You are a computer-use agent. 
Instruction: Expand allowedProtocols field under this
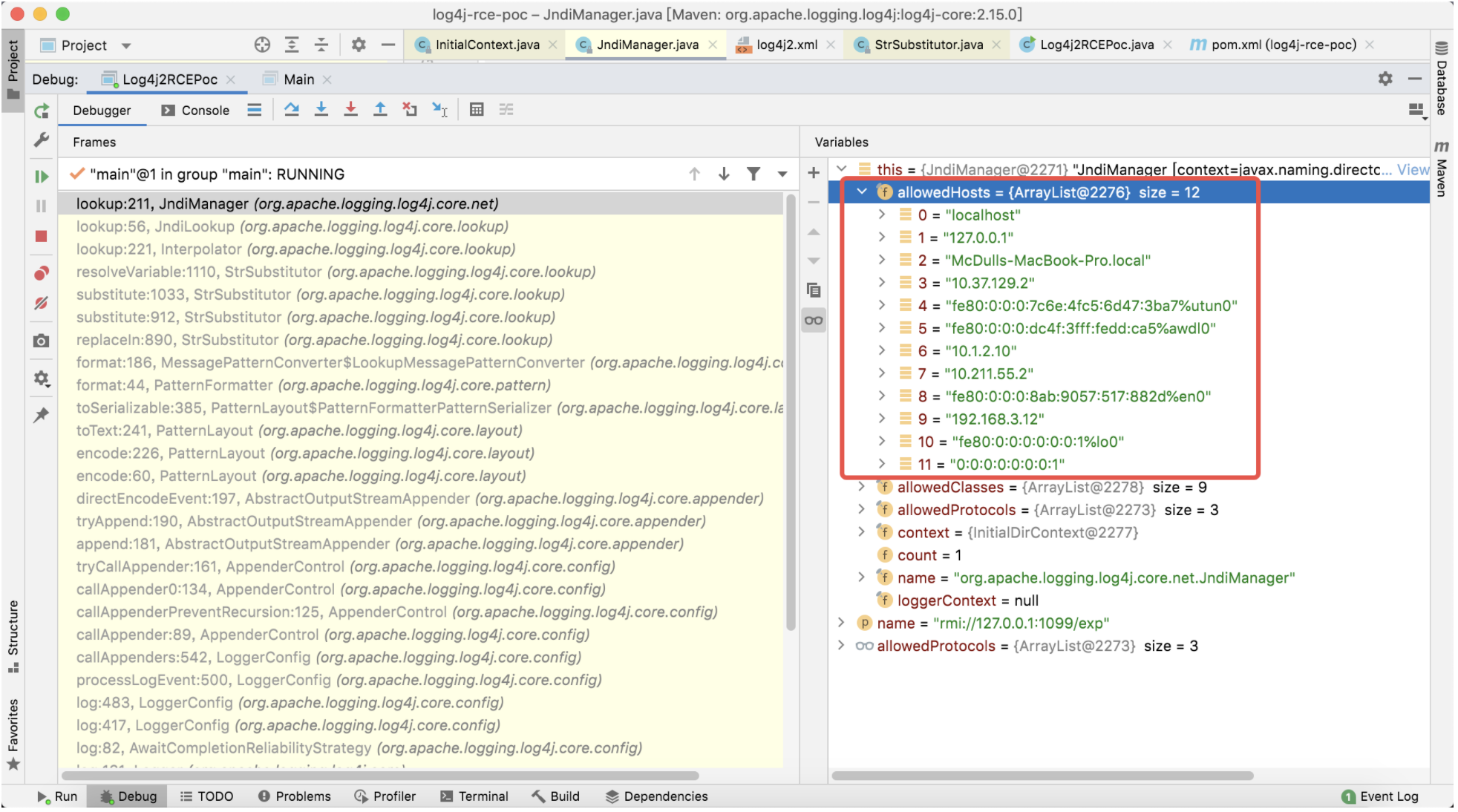click(861, 510)
